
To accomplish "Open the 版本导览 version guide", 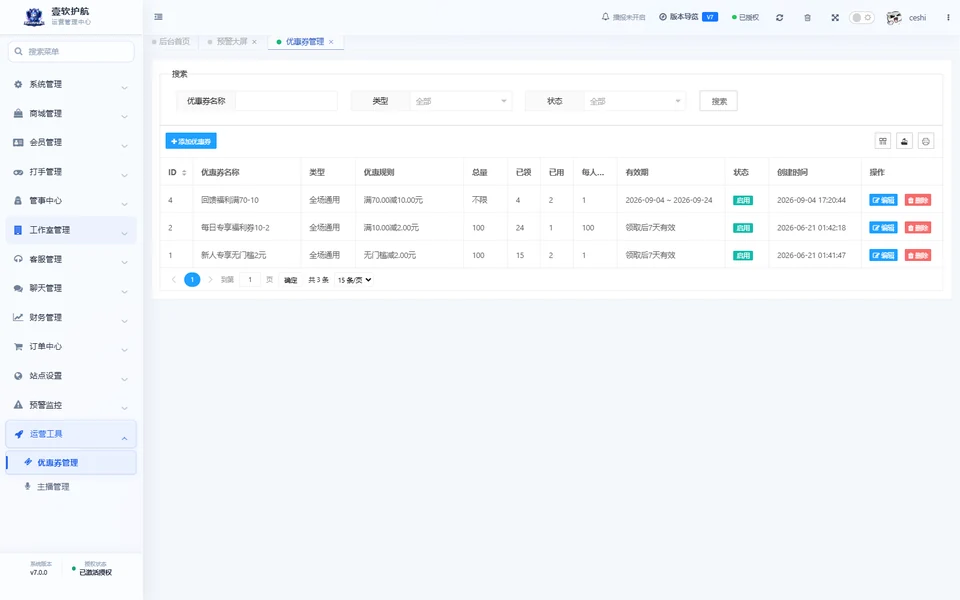I will [688, 17].
